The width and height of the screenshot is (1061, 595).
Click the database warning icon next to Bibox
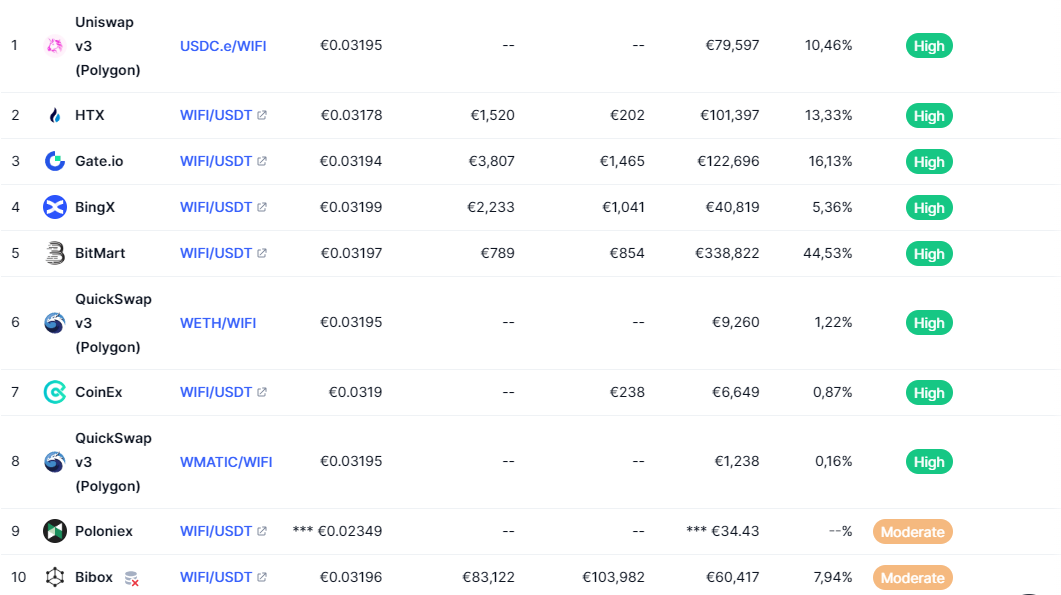[131, 578]
